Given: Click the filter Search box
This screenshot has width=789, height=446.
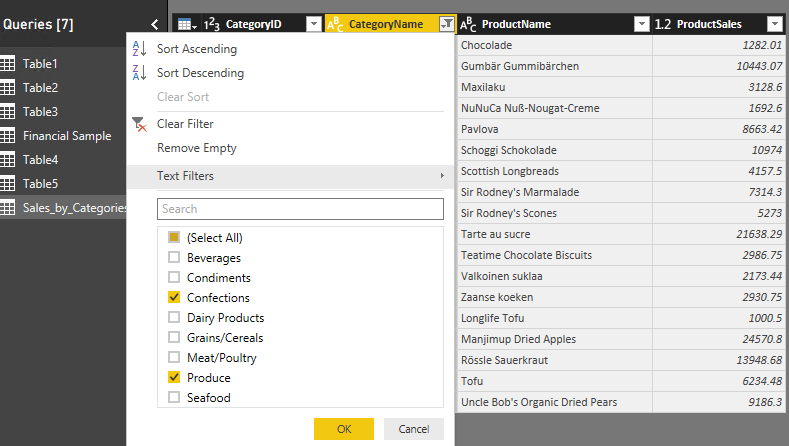Looking at the screenshot, I should pyautogui.click(x=300, y=209).
